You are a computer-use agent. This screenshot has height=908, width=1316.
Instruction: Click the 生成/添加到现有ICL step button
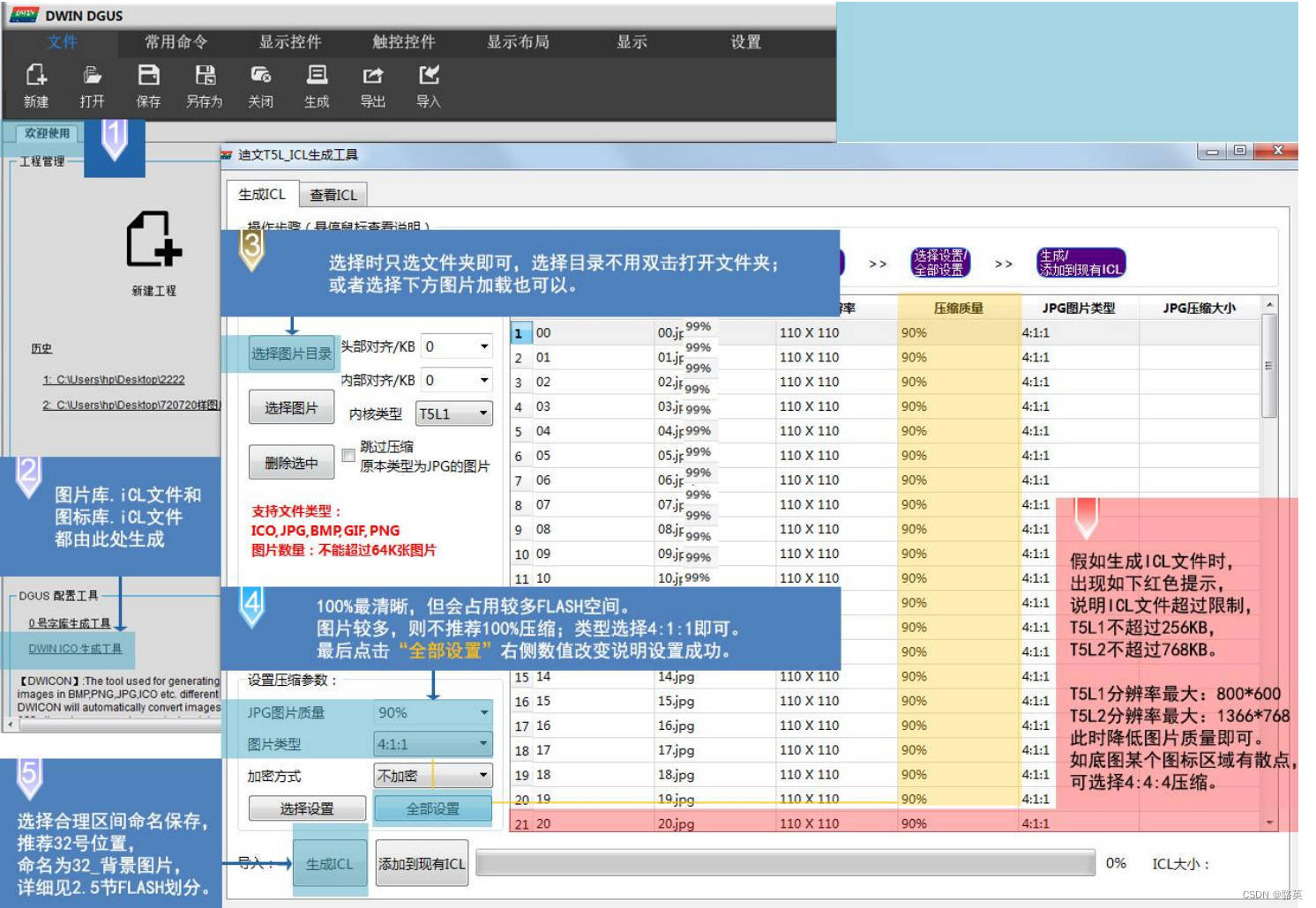coord(1081,263)
